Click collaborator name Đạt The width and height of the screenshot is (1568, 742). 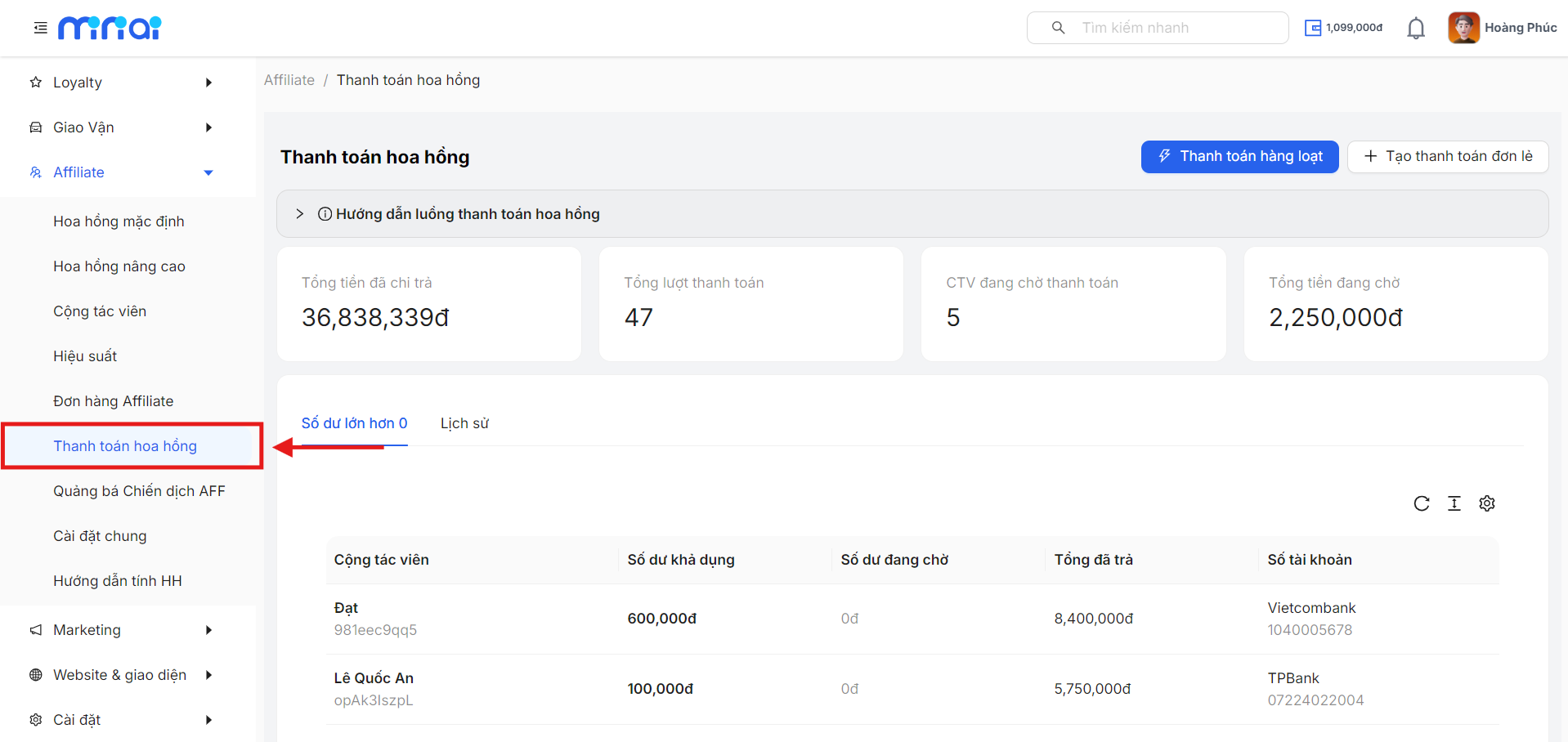[x=346, y=608]
